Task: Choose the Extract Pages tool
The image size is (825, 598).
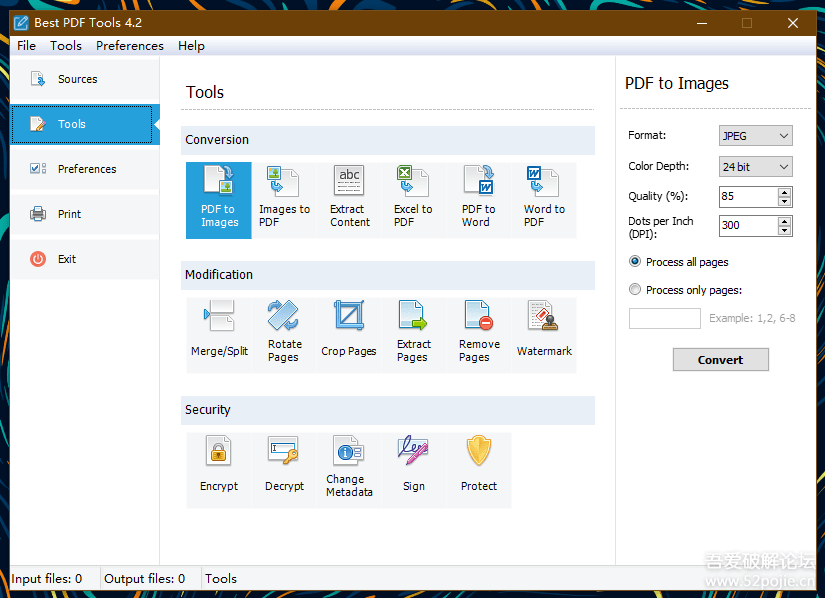Action: pos(414,335)
